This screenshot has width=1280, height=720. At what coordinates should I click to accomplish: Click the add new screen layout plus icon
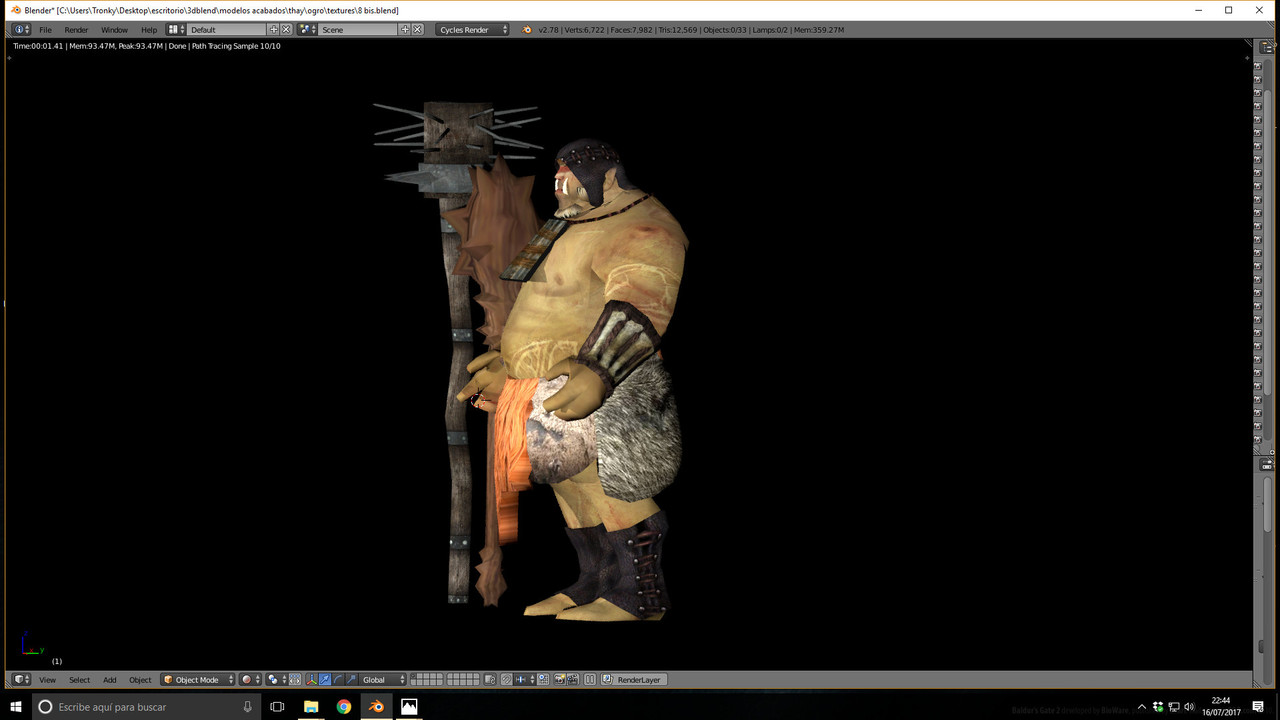click(274, 30)
